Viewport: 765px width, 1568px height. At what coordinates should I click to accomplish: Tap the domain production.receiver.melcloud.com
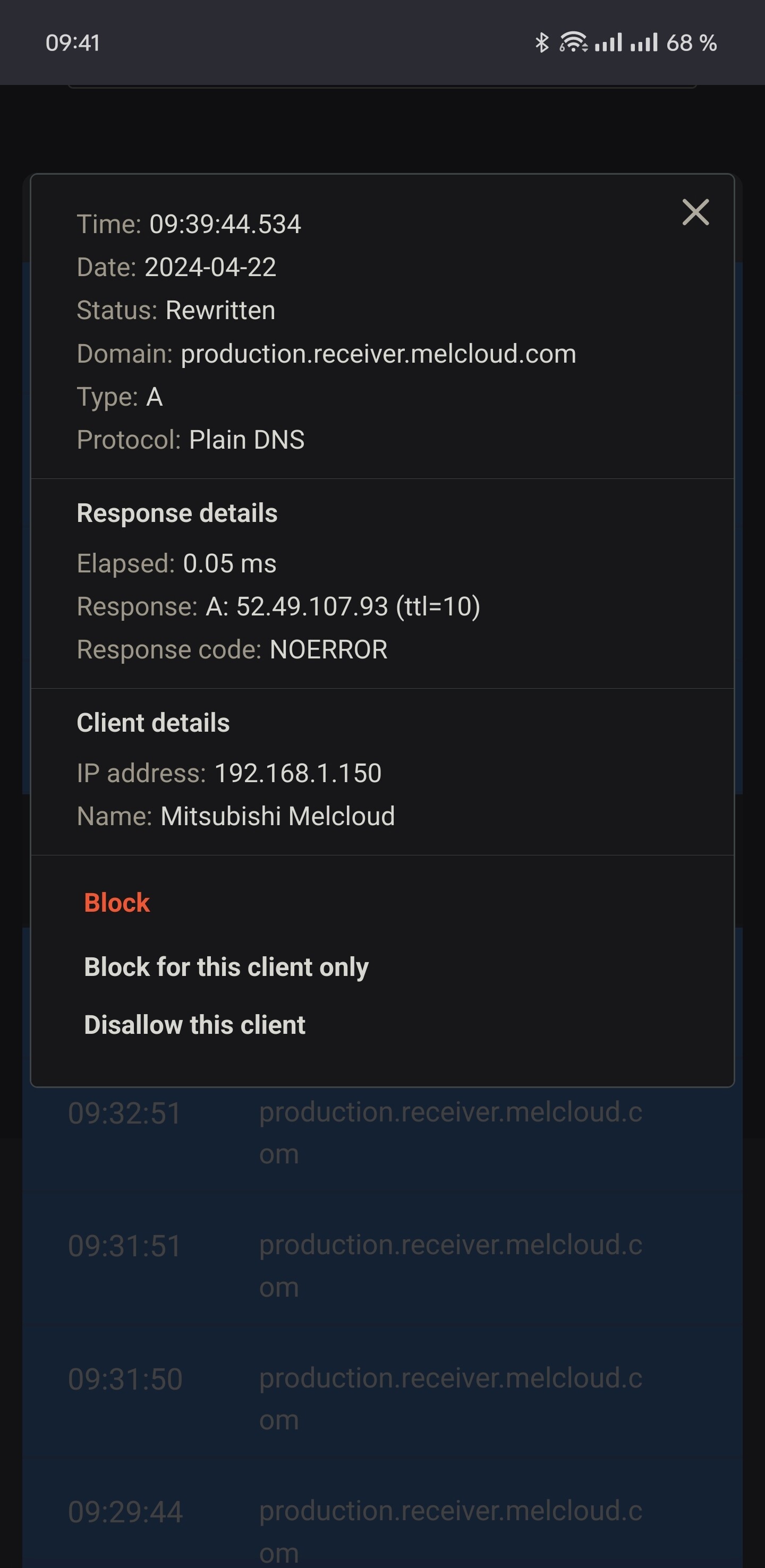click(378, 353)
